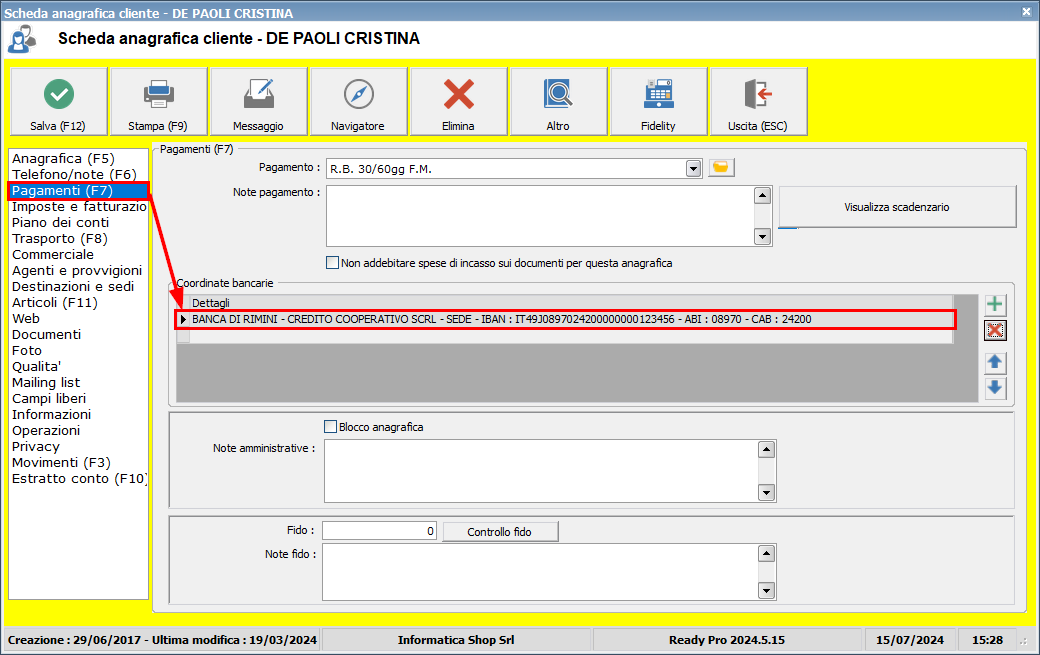Screen dimensions: 1040x655
Task: Open Qualita' section in sidebar
Action: tap(36, 367)
